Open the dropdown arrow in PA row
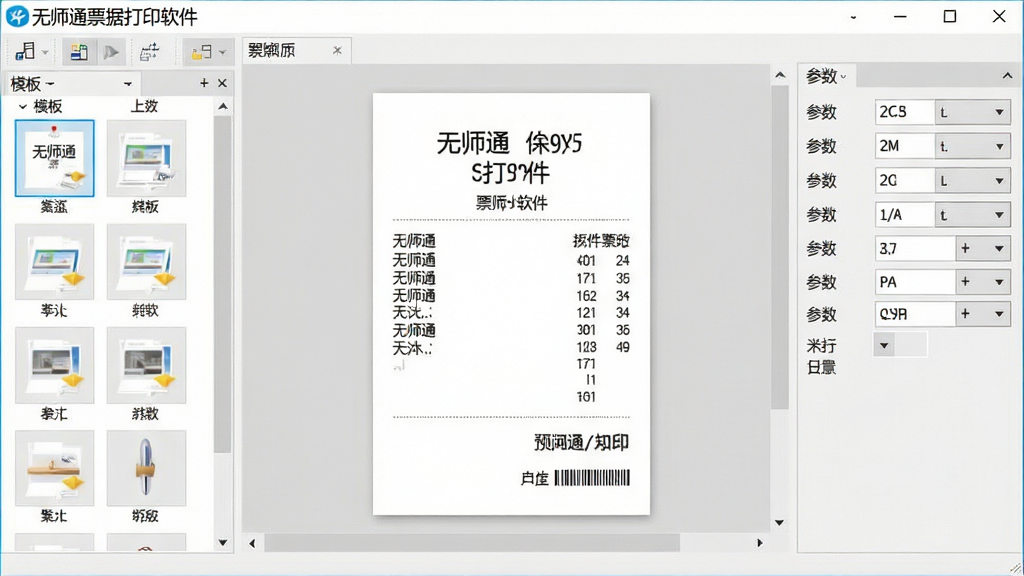The image size is (1024, 576). 999,282
